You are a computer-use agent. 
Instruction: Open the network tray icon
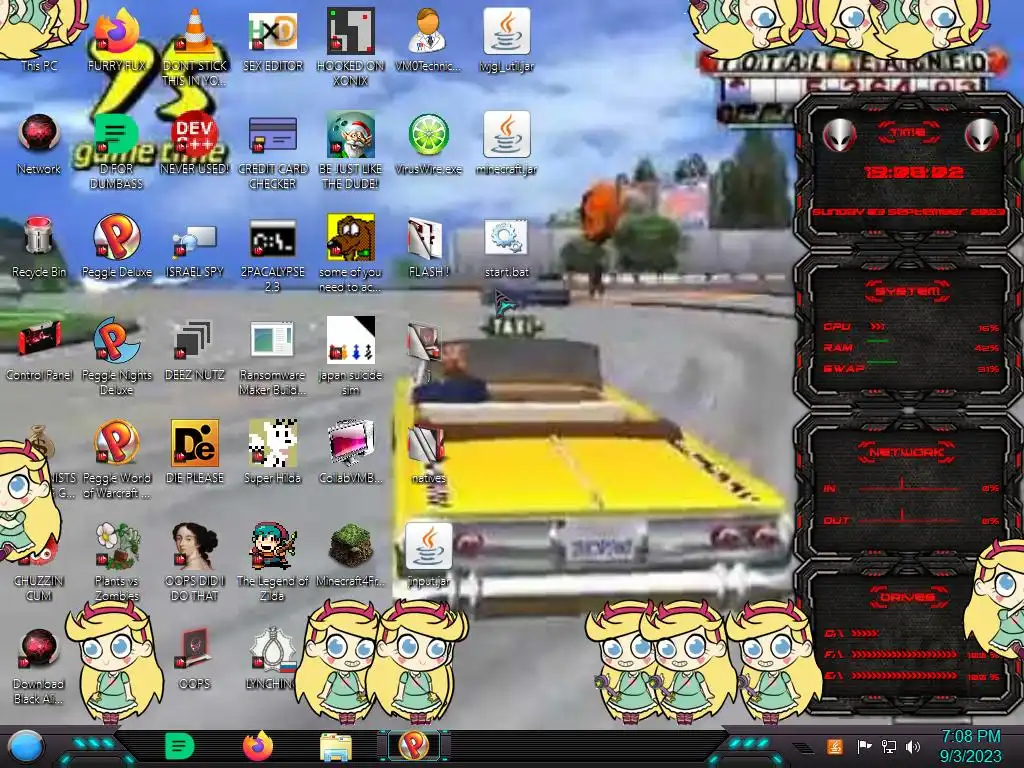889,746
